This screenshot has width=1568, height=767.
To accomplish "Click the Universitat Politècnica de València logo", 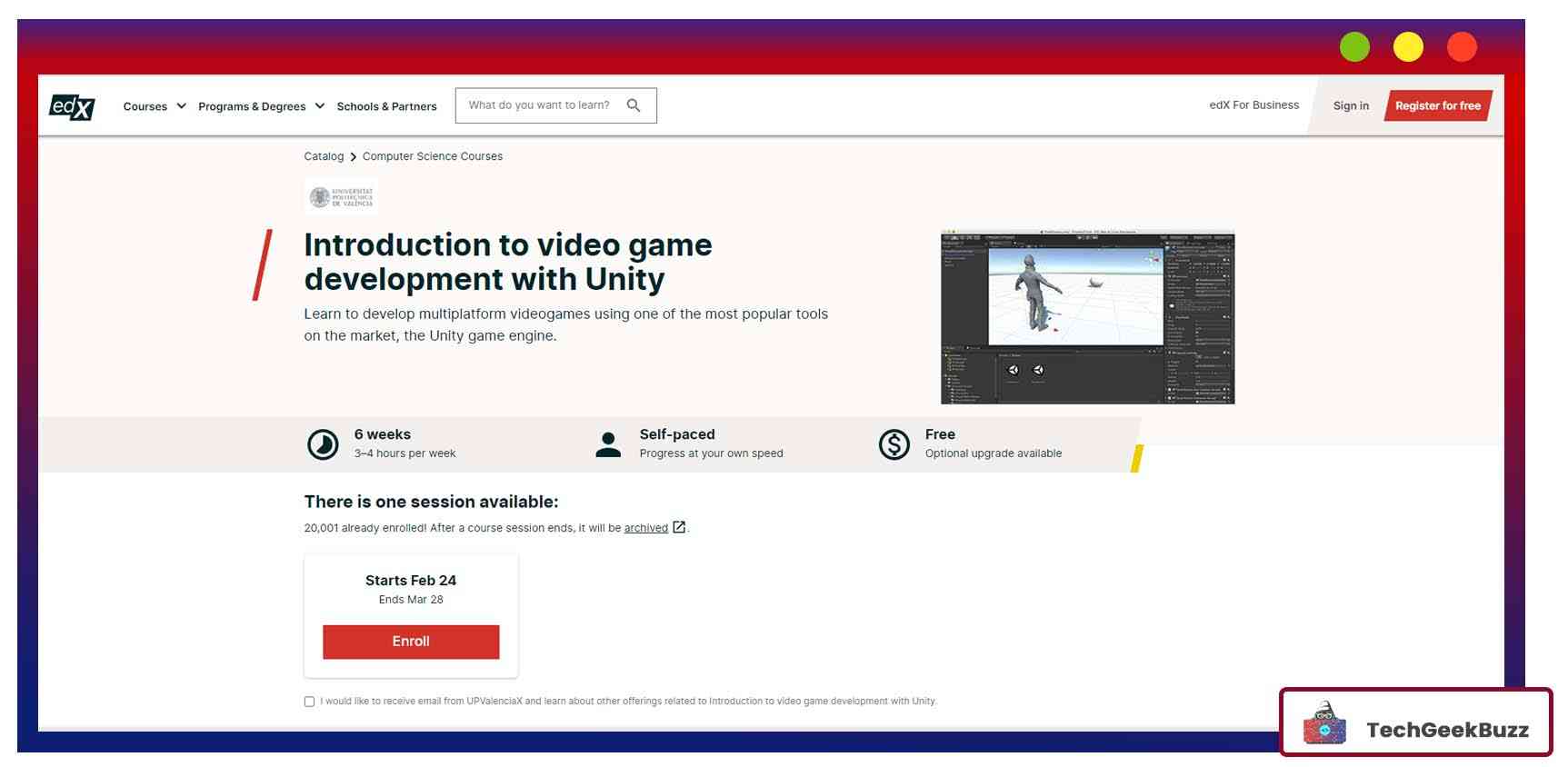I will click(x=341, y=197).
